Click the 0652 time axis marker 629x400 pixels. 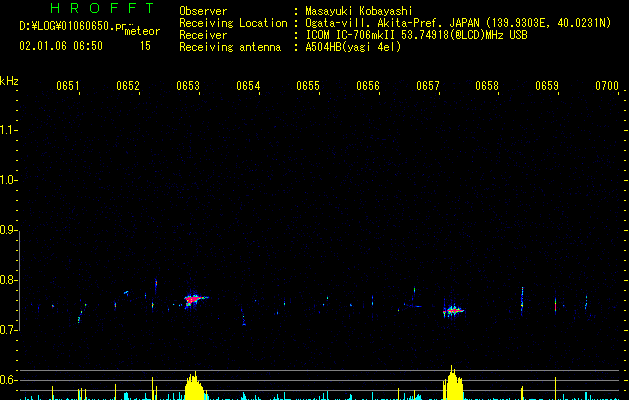[128, 86]
